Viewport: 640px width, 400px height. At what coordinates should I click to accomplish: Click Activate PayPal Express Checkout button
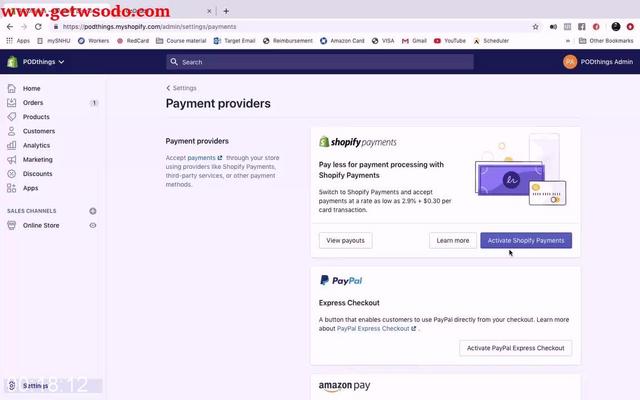pos(516,348)
